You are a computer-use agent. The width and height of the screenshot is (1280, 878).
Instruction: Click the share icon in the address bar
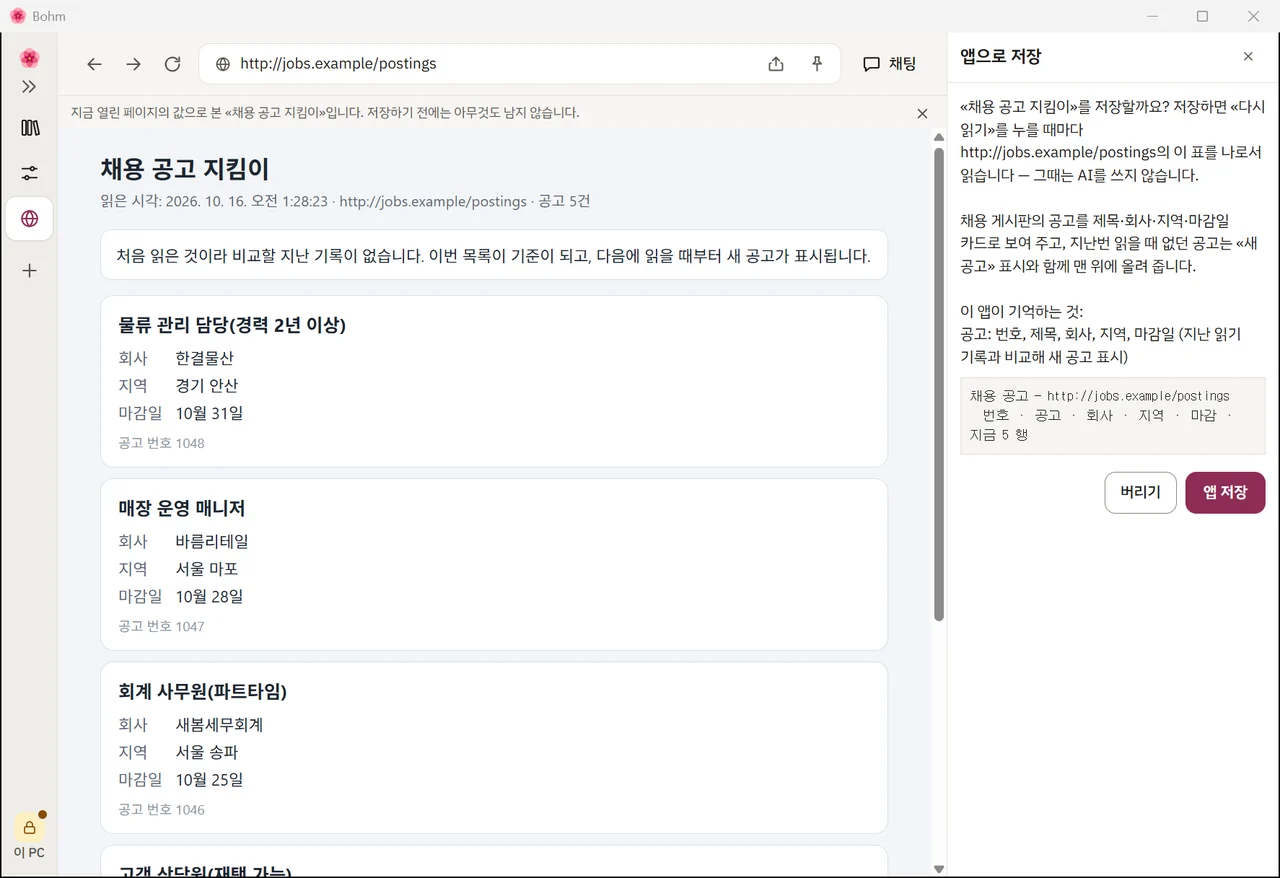pyautogui.click(x=776, y=64)
